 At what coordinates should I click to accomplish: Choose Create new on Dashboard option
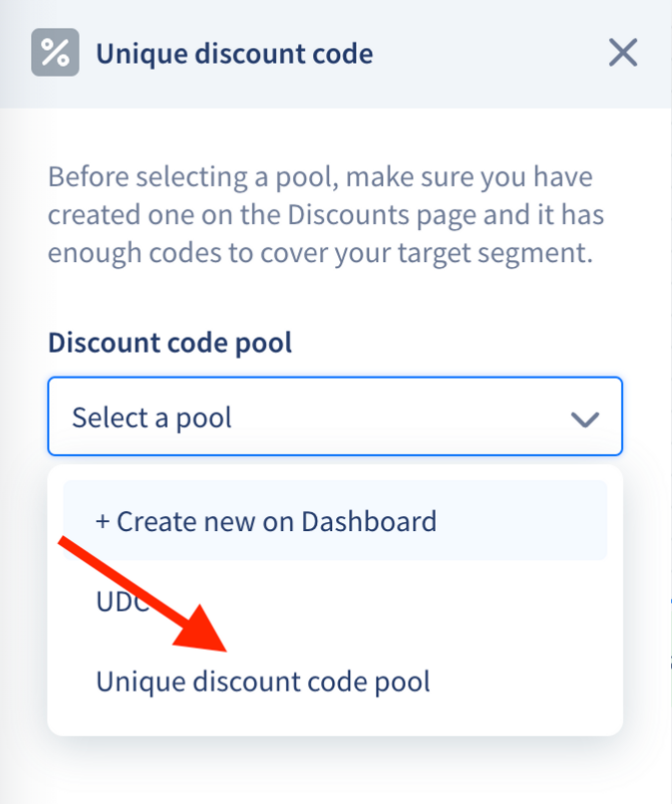click(335, 520)
